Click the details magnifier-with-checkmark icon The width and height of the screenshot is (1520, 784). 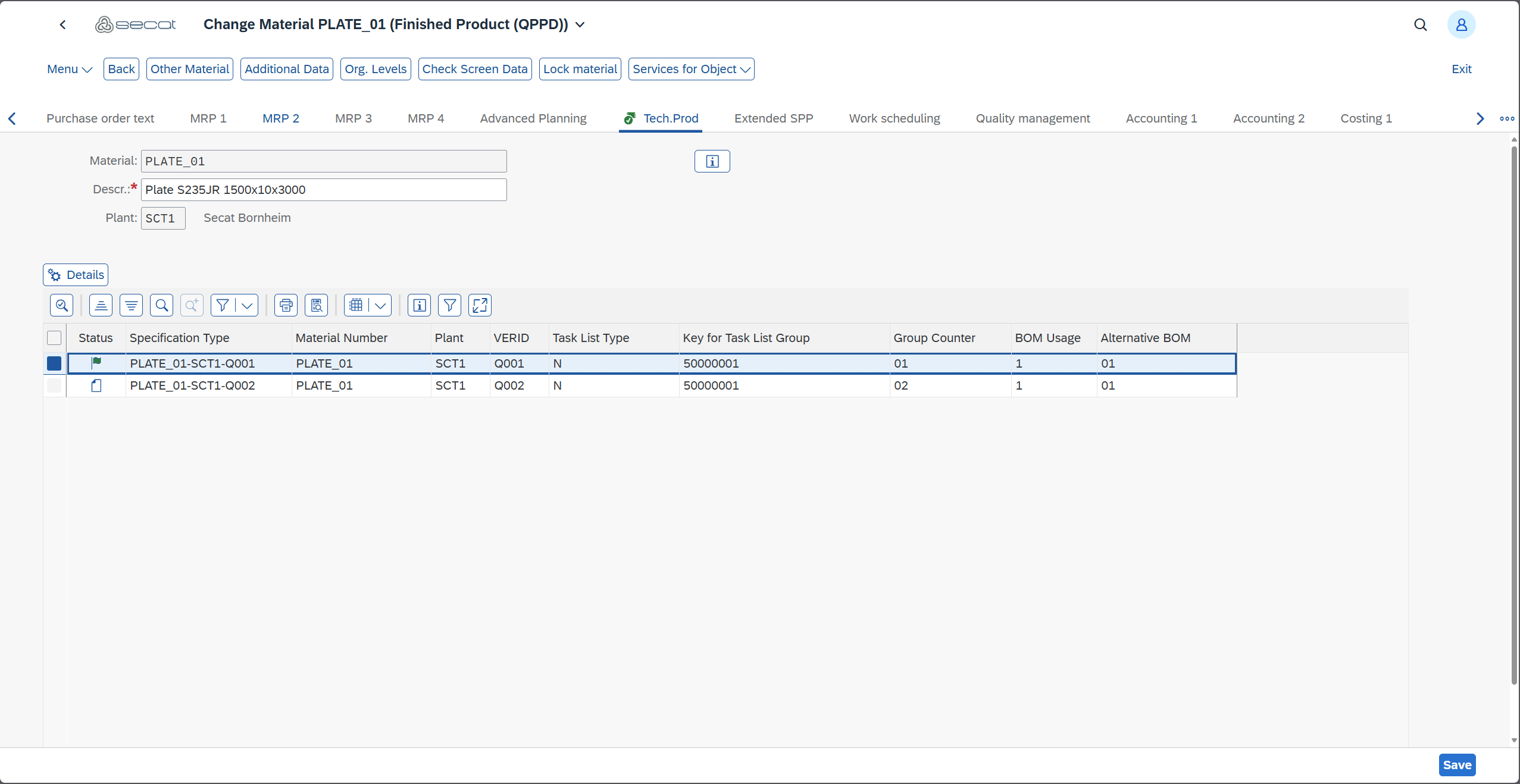click(x=61, y=306)
